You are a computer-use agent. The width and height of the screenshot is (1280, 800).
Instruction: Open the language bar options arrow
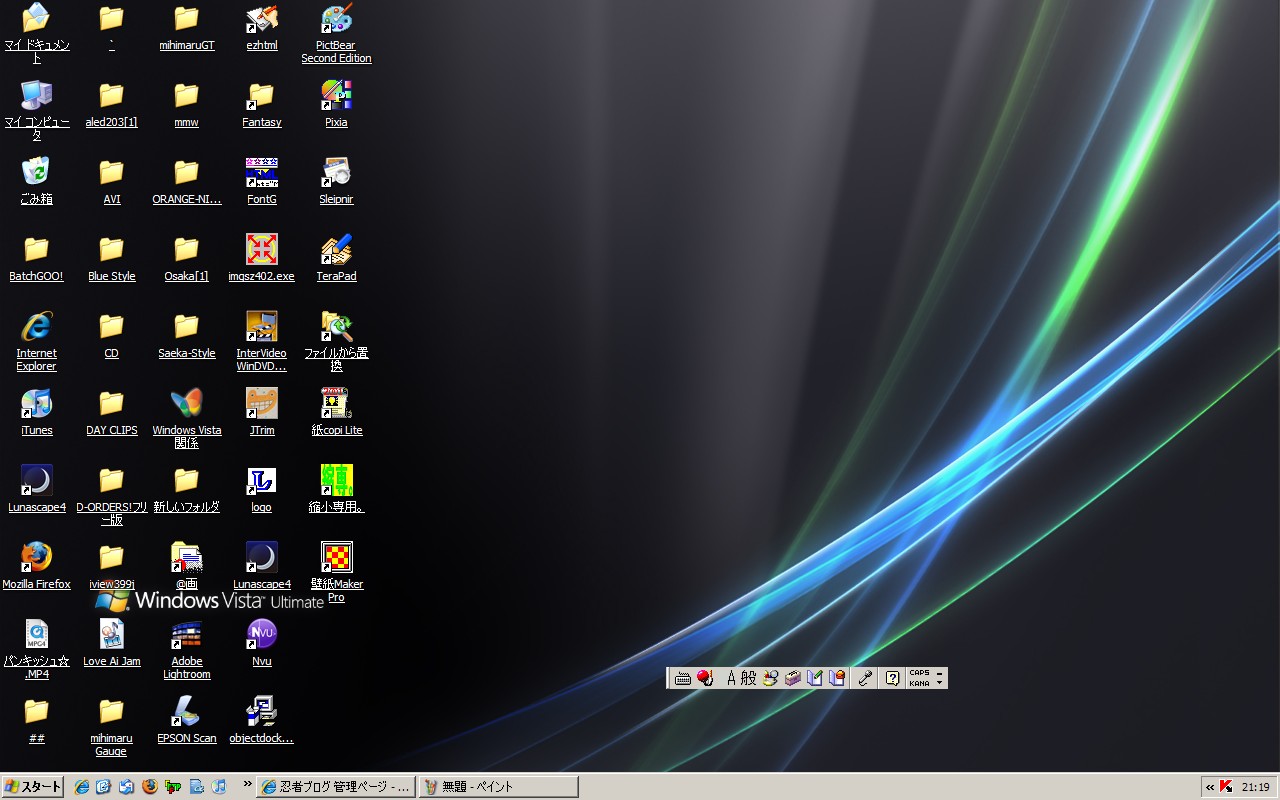(940, 683)
